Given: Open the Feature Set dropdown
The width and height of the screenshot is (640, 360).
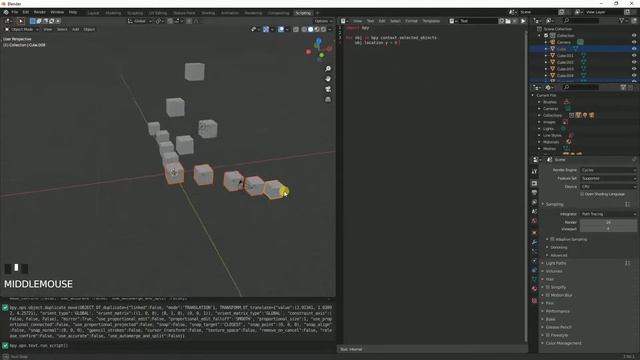Looking at the screenshot, I should [608, 178].
